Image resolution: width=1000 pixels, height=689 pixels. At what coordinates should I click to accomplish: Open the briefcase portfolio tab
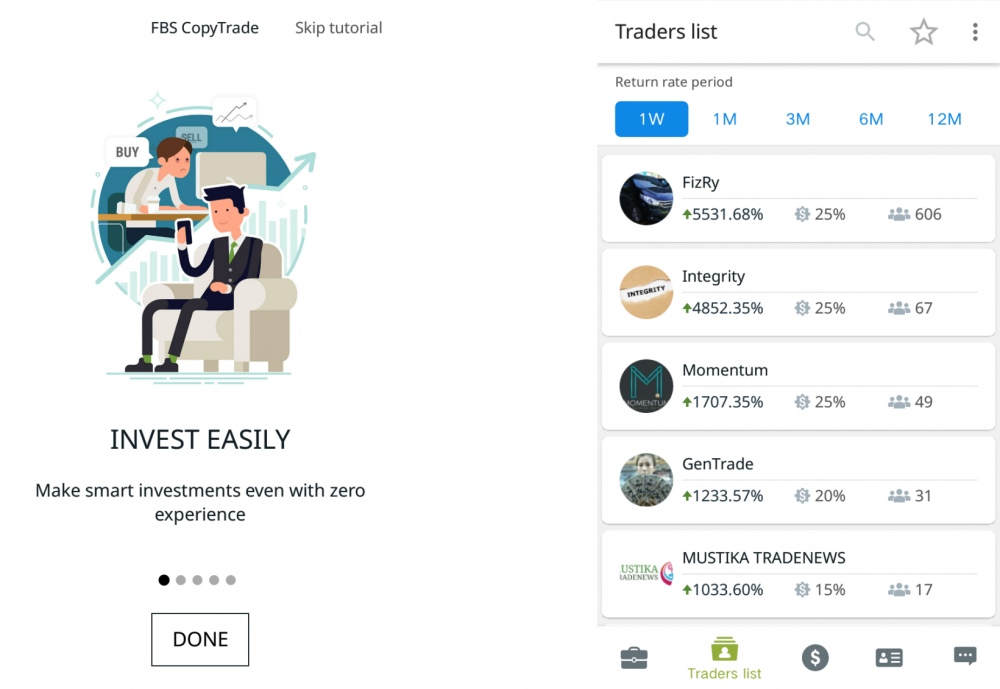(634, 658)
